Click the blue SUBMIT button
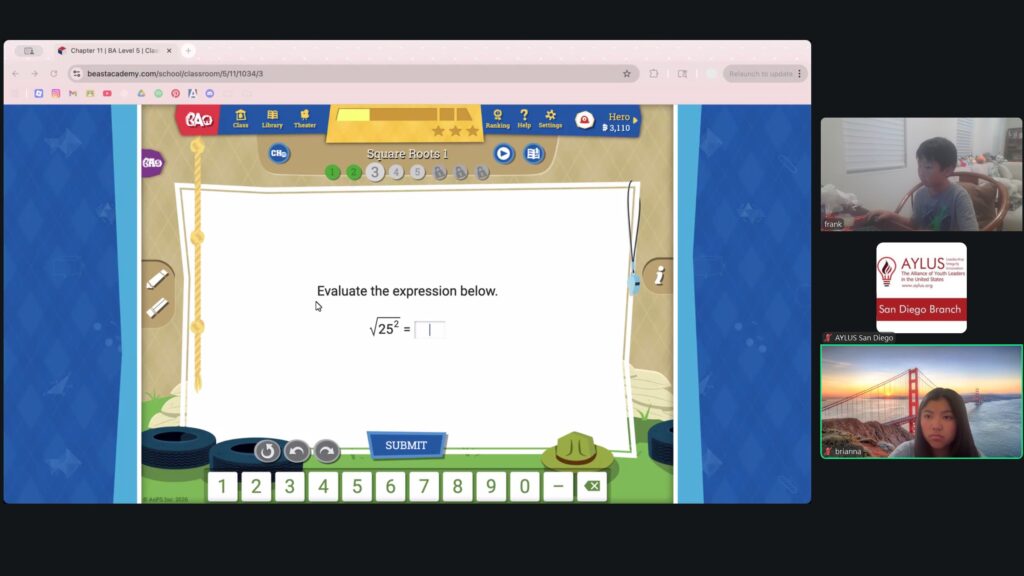1024x576 pixels. point(406,445)
